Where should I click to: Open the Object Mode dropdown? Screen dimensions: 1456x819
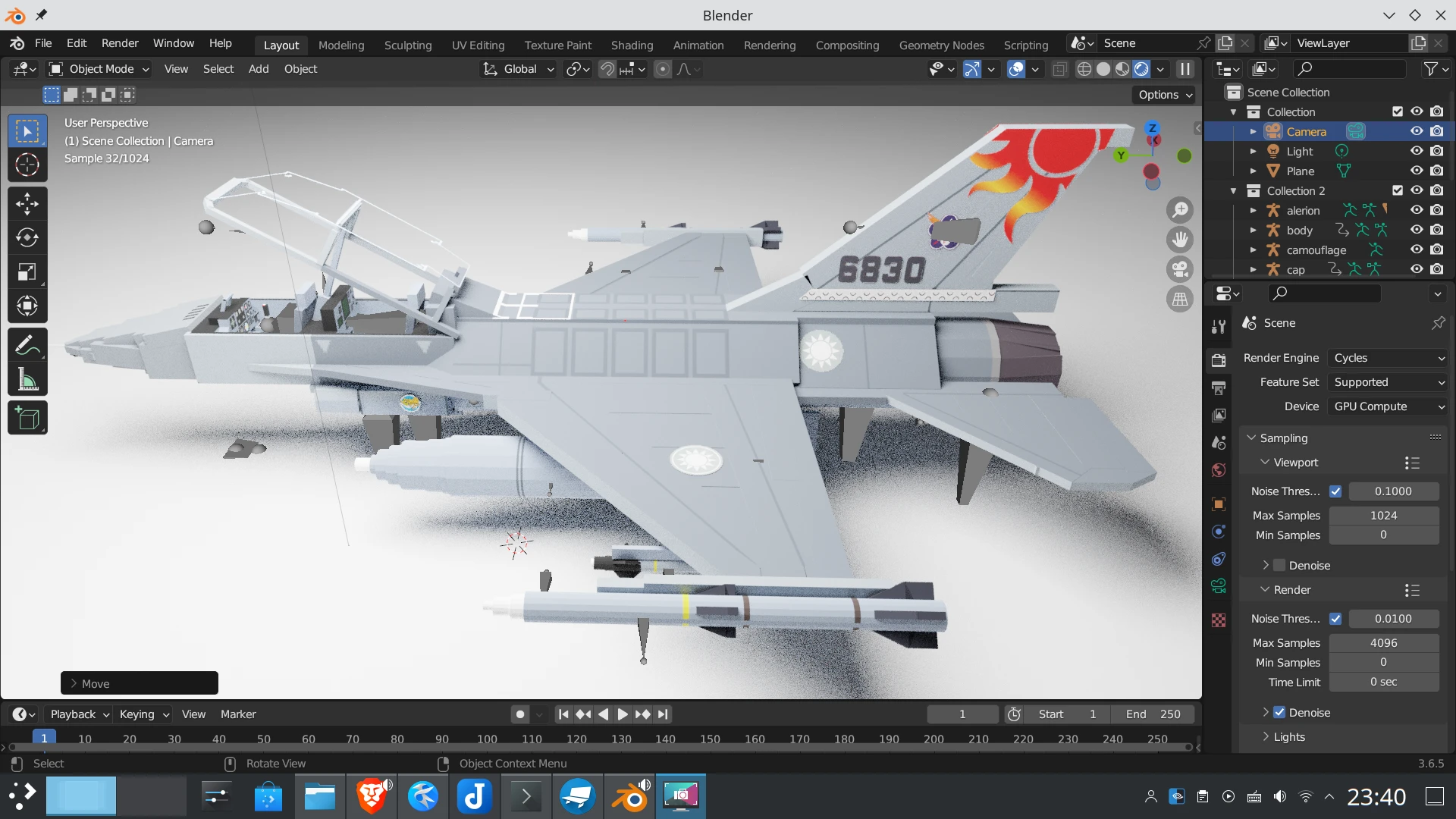(x=99, y=69)
